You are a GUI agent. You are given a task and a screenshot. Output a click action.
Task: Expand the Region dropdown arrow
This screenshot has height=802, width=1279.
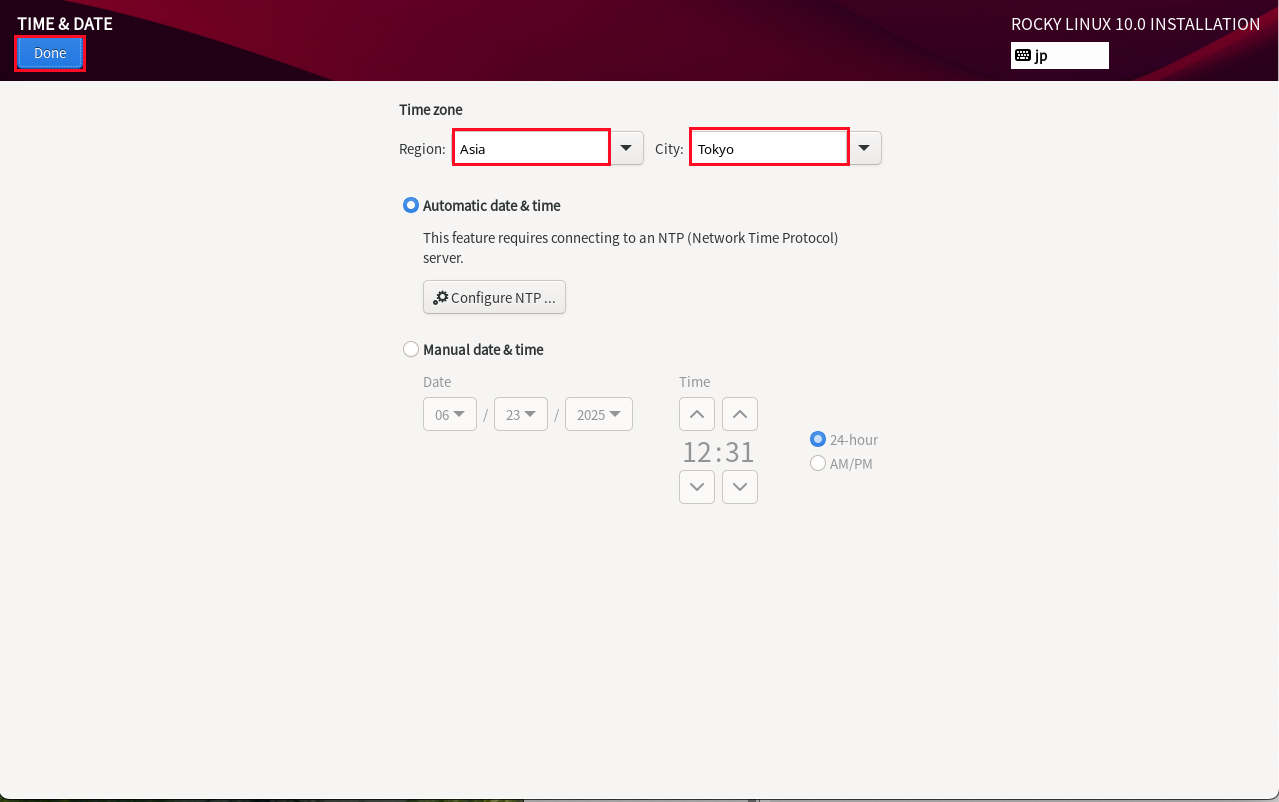626,148
